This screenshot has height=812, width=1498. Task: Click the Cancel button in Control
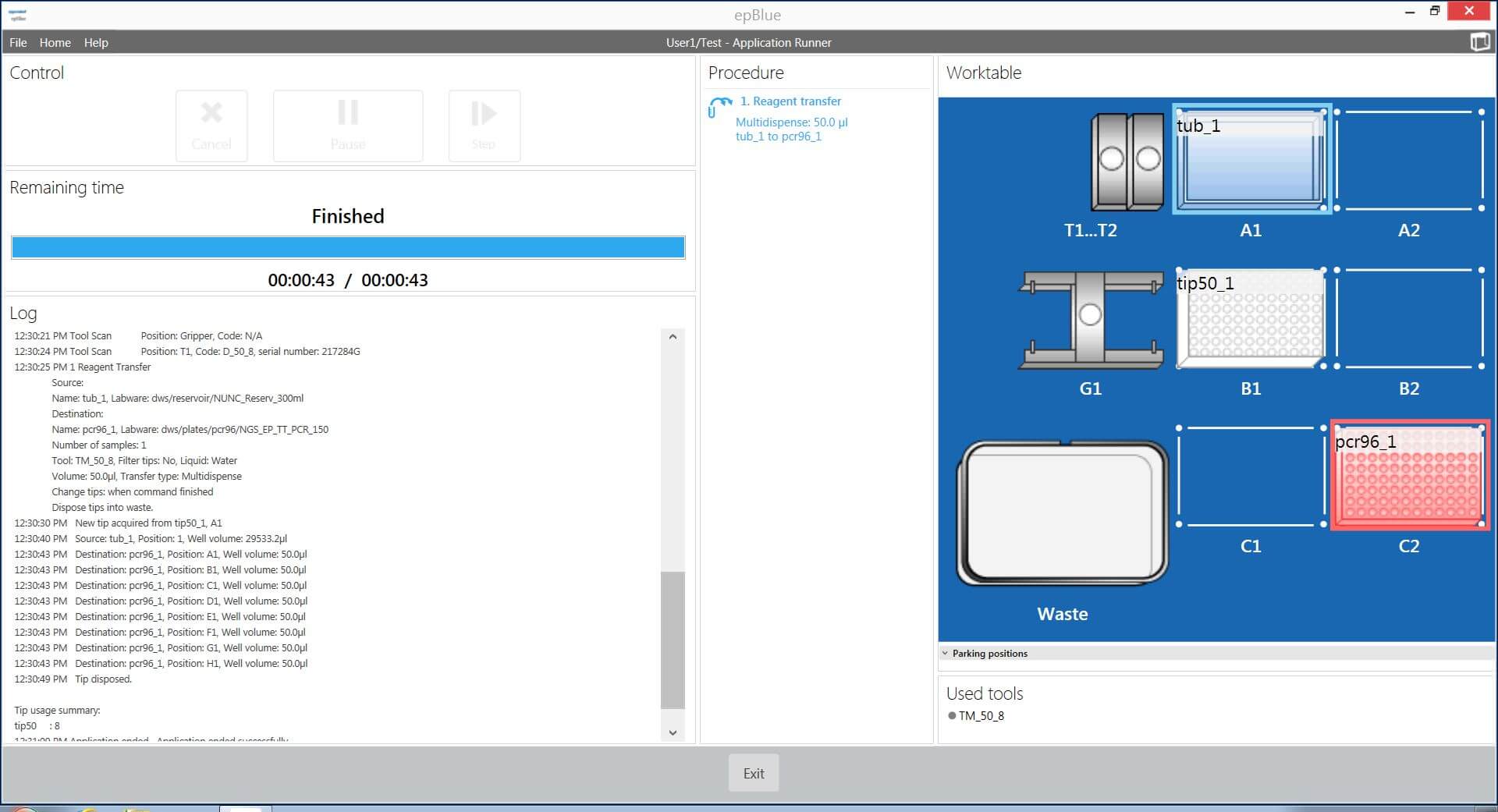[211, 126]
